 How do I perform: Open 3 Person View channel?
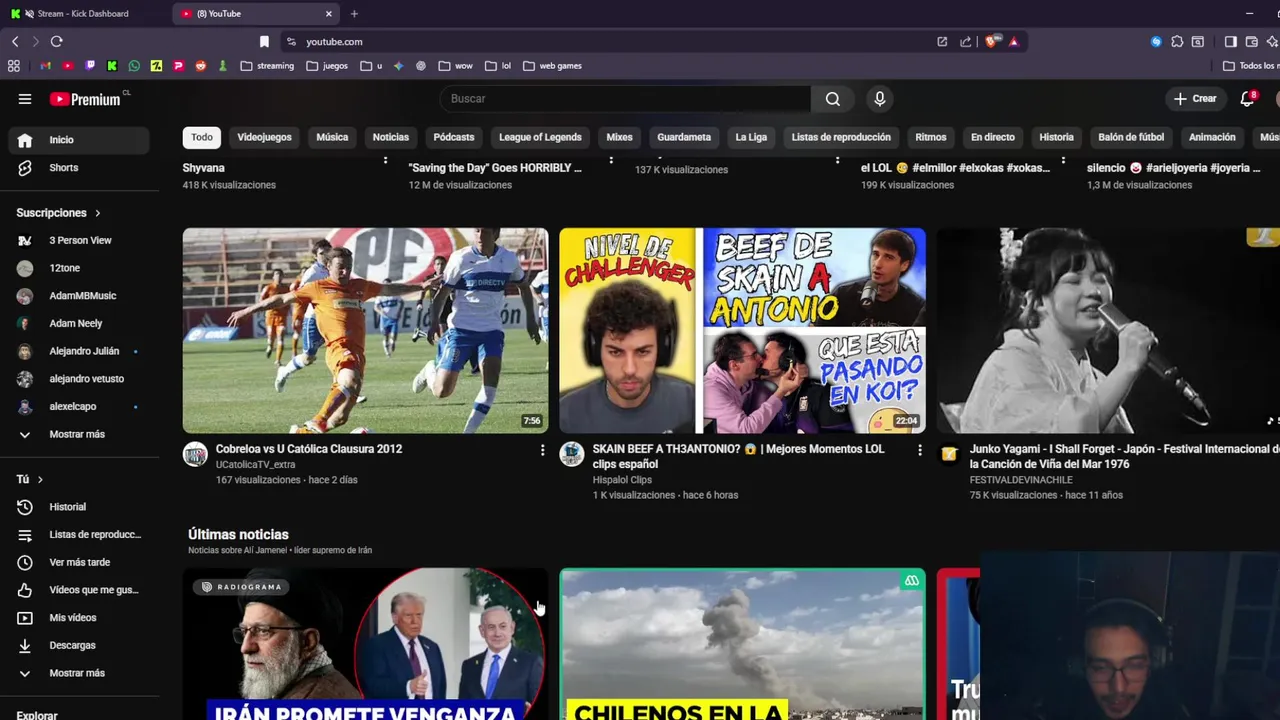click(x=79, y=240)
